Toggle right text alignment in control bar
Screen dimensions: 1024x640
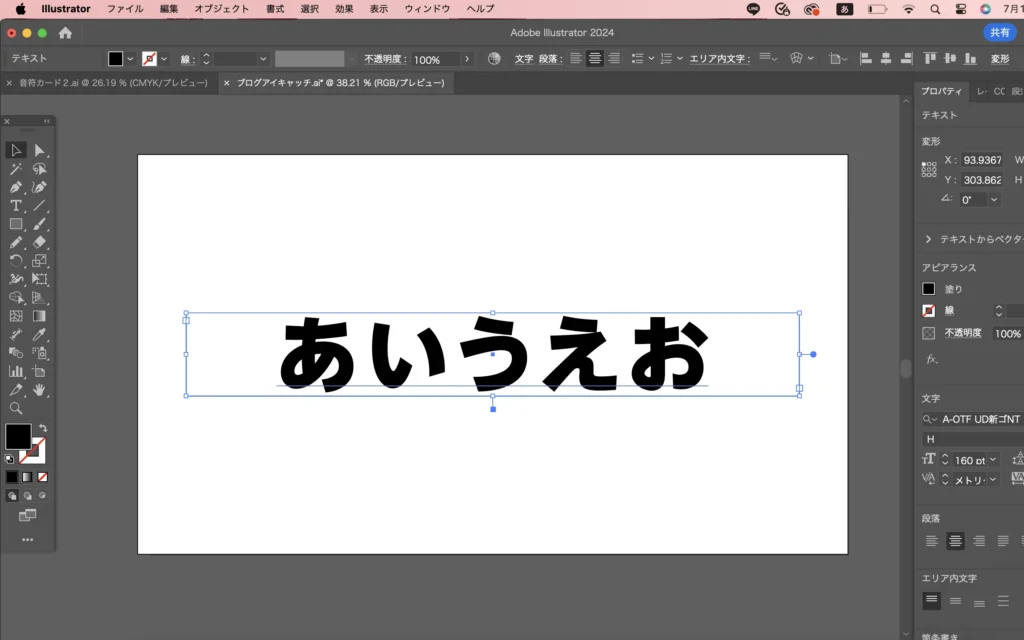tap(614, 59)
